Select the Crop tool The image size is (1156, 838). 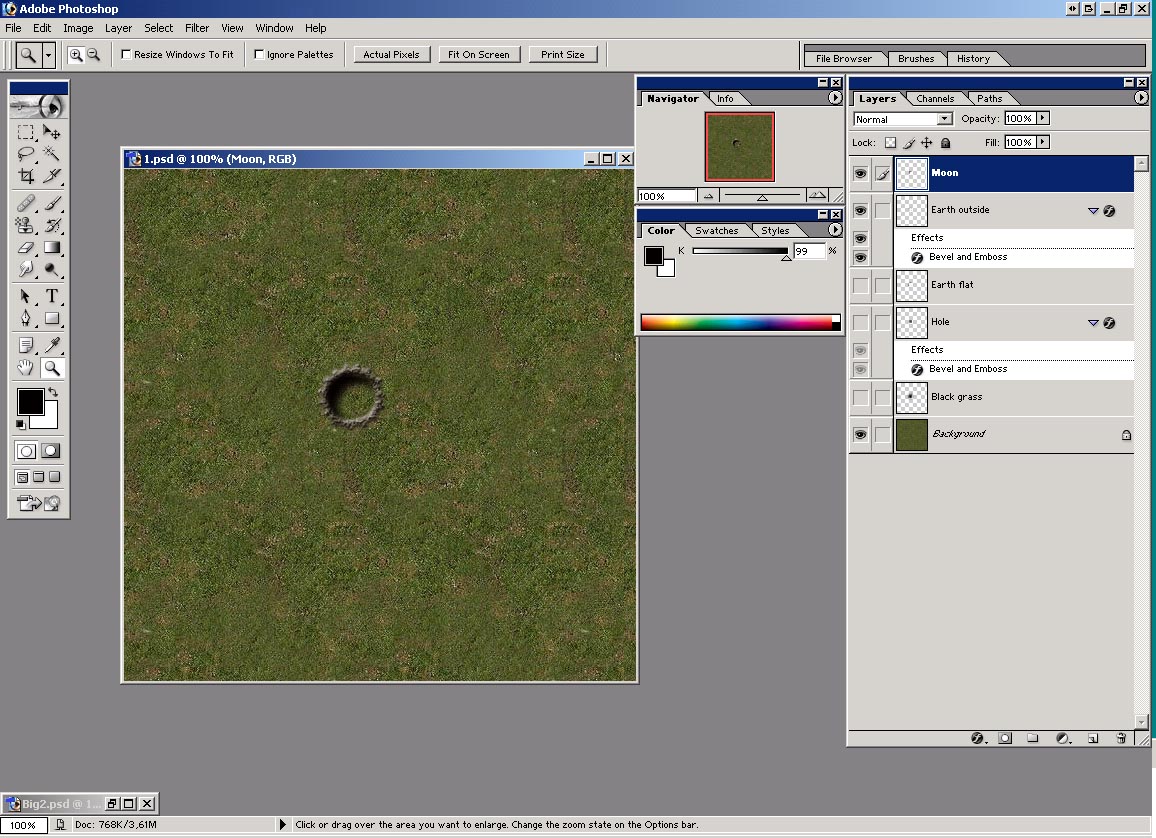point(26,176)
